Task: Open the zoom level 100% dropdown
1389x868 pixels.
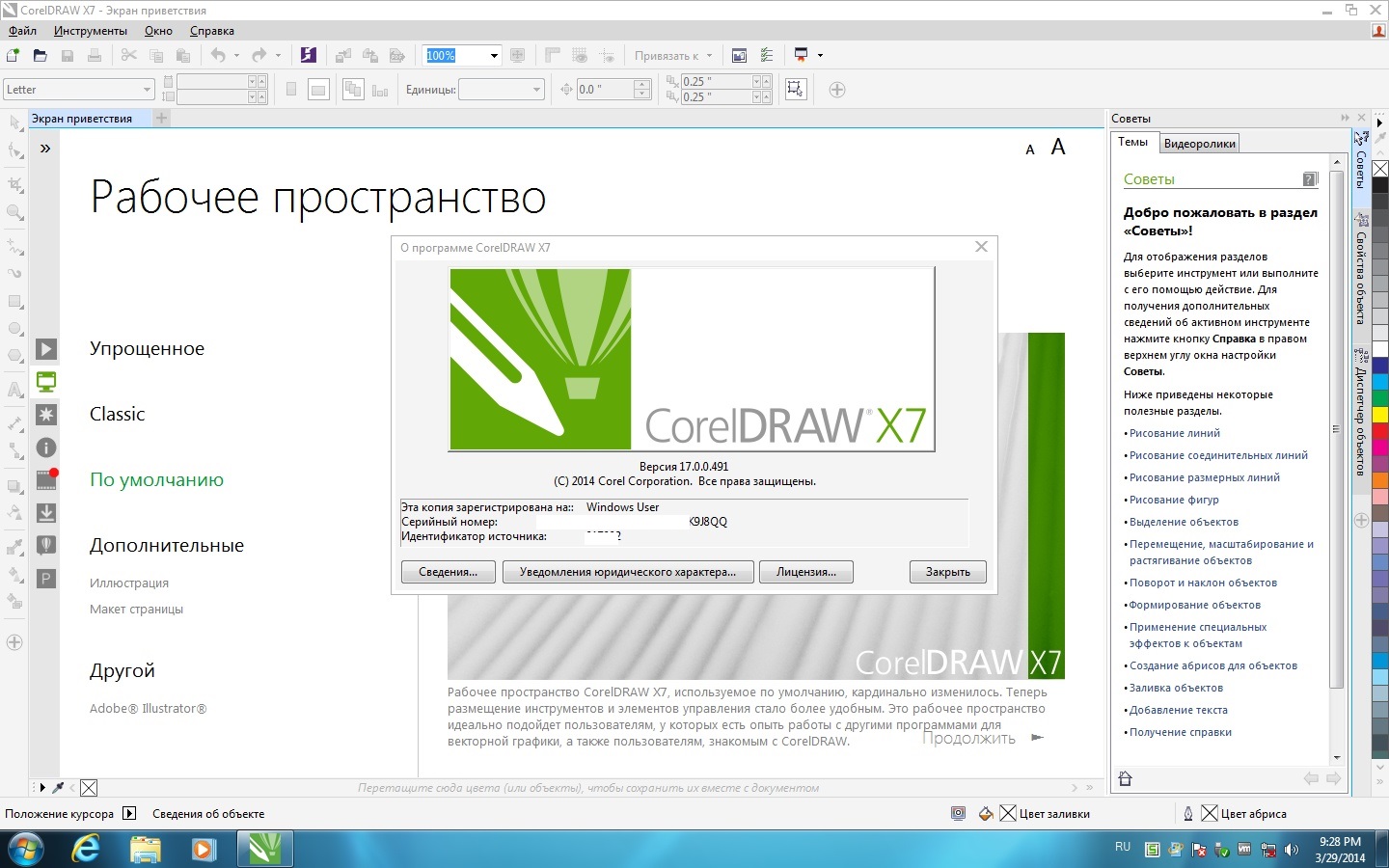Action: (x=494, y=55)
